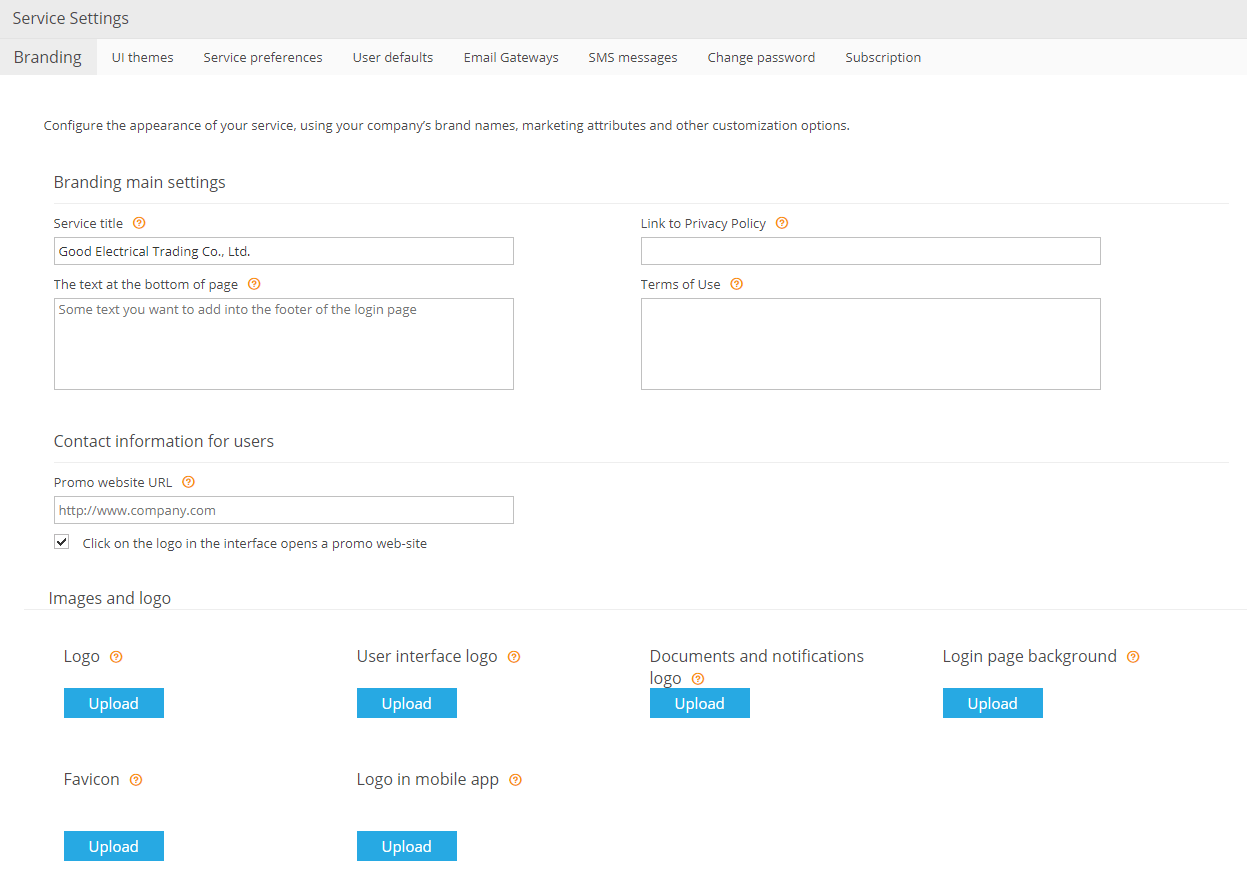Click the Service Settings page title
This screenshot has width=1247, height=879.
[71, 18]
